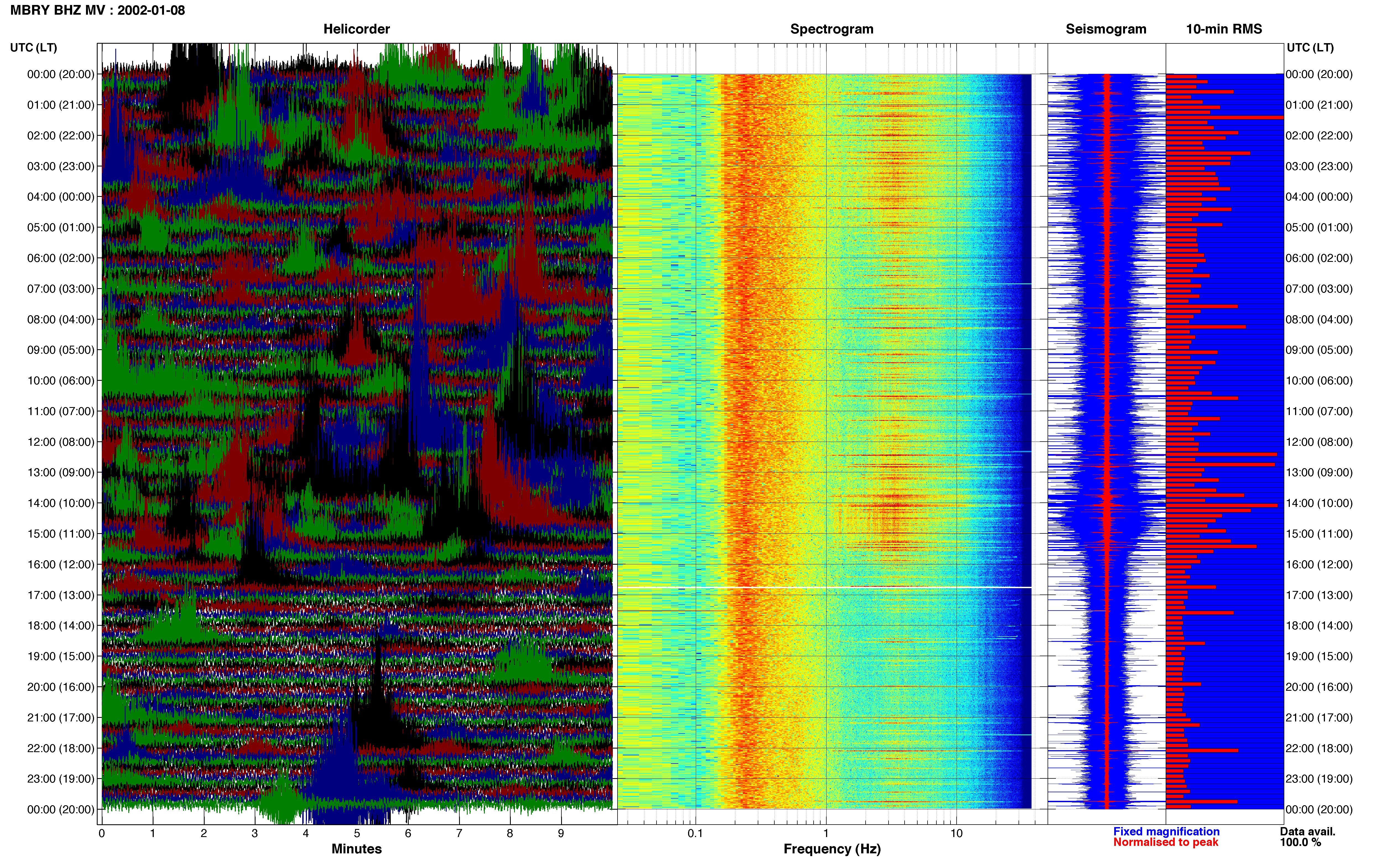The width and height of the screenshot is (1388, 868).
Task: Click the 15:00 (11:00) label beside the RMS panel
Action: point(1319,534)
